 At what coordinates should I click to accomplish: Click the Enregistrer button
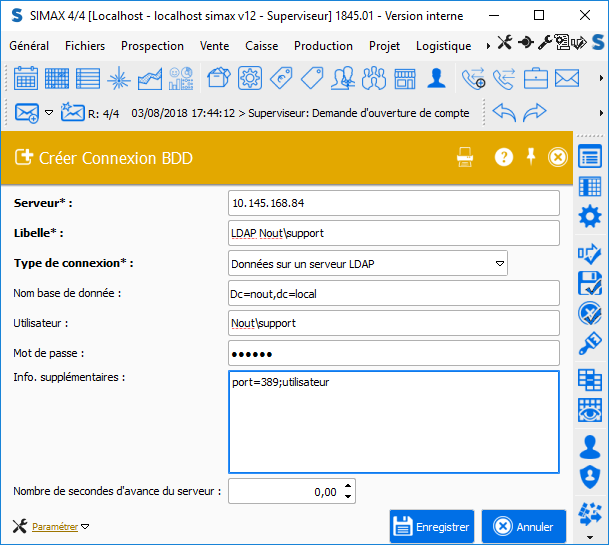click(x=431, y=526)
